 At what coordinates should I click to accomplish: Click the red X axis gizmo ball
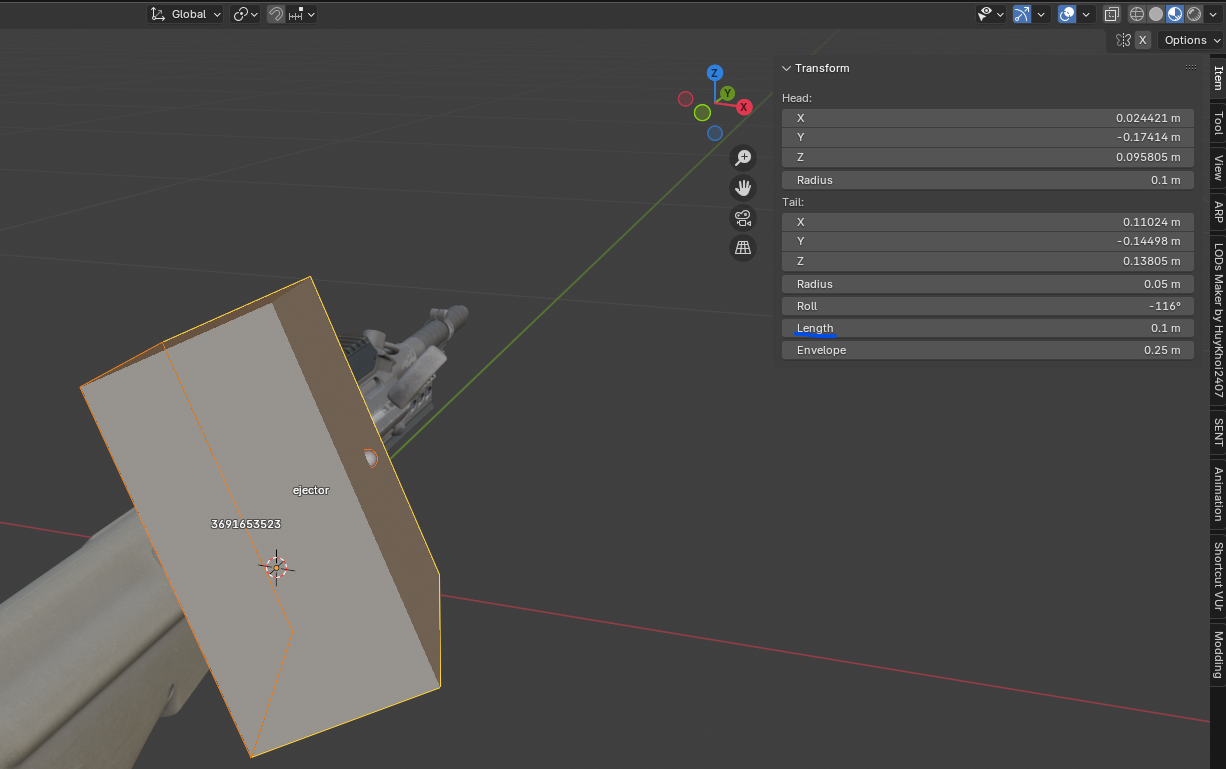click(744, 107)
